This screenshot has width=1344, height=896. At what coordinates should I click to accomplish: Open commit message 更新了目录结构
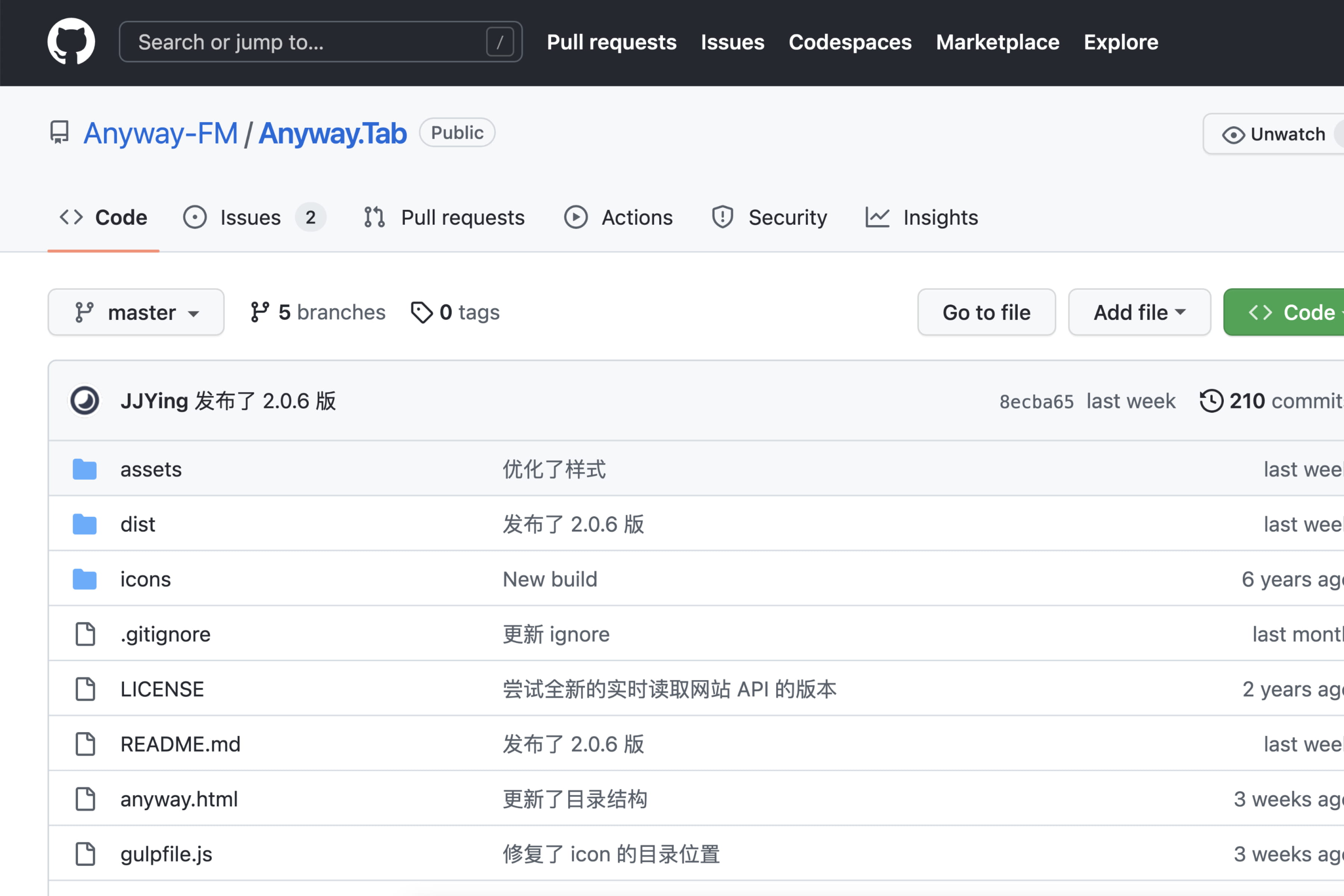point(575,799)
